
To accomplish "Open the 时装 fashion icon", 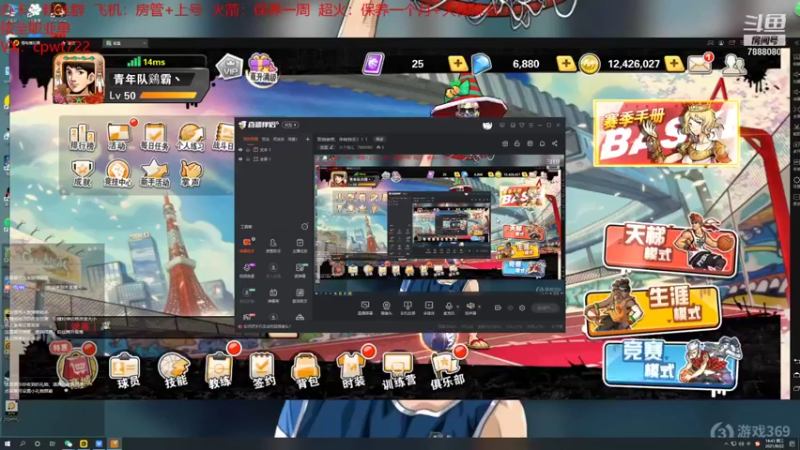I will point(352,371).
